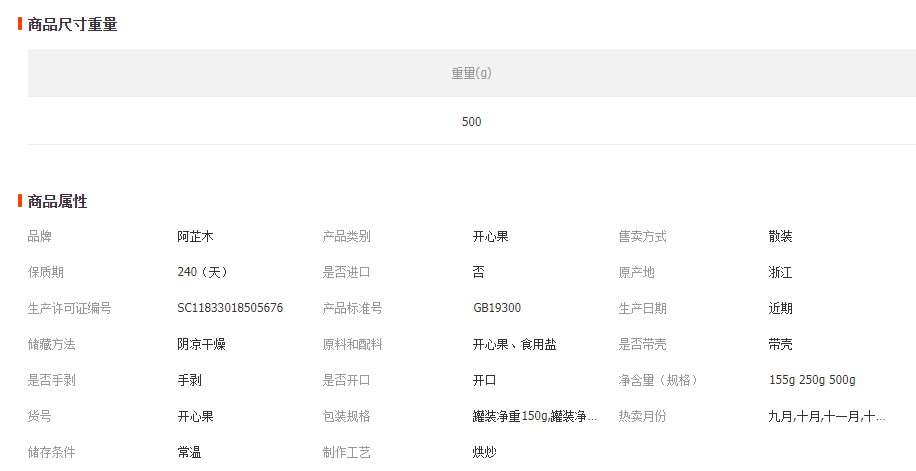Image resolution: width=916 pixels, height=471 pixels.
Task: Click the product standard GB19300
Action: click(x=496, y=308)
